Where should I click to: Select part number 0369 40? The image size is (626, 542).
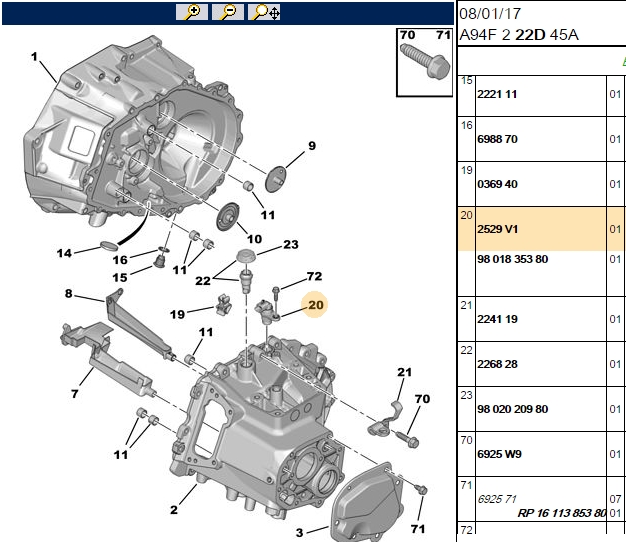[497, 184]
